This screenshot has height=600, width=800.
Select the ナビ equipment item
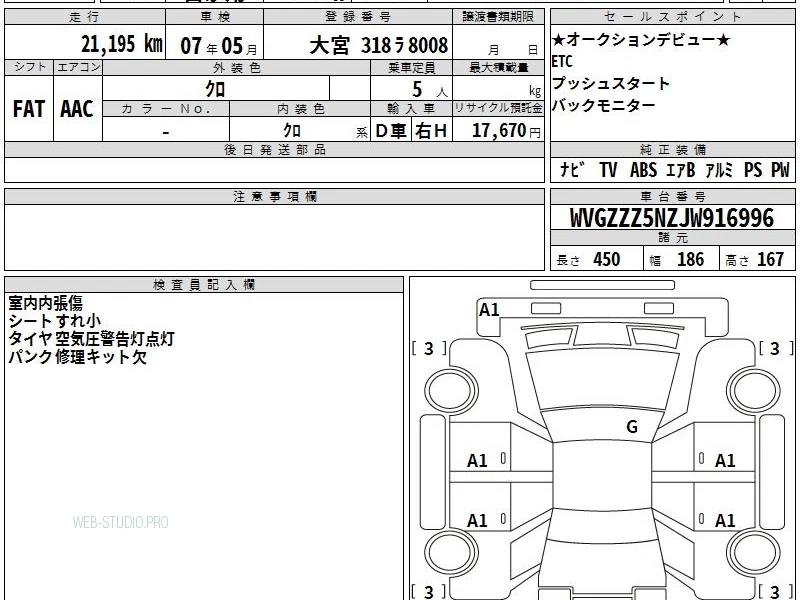tap(572, 169)
